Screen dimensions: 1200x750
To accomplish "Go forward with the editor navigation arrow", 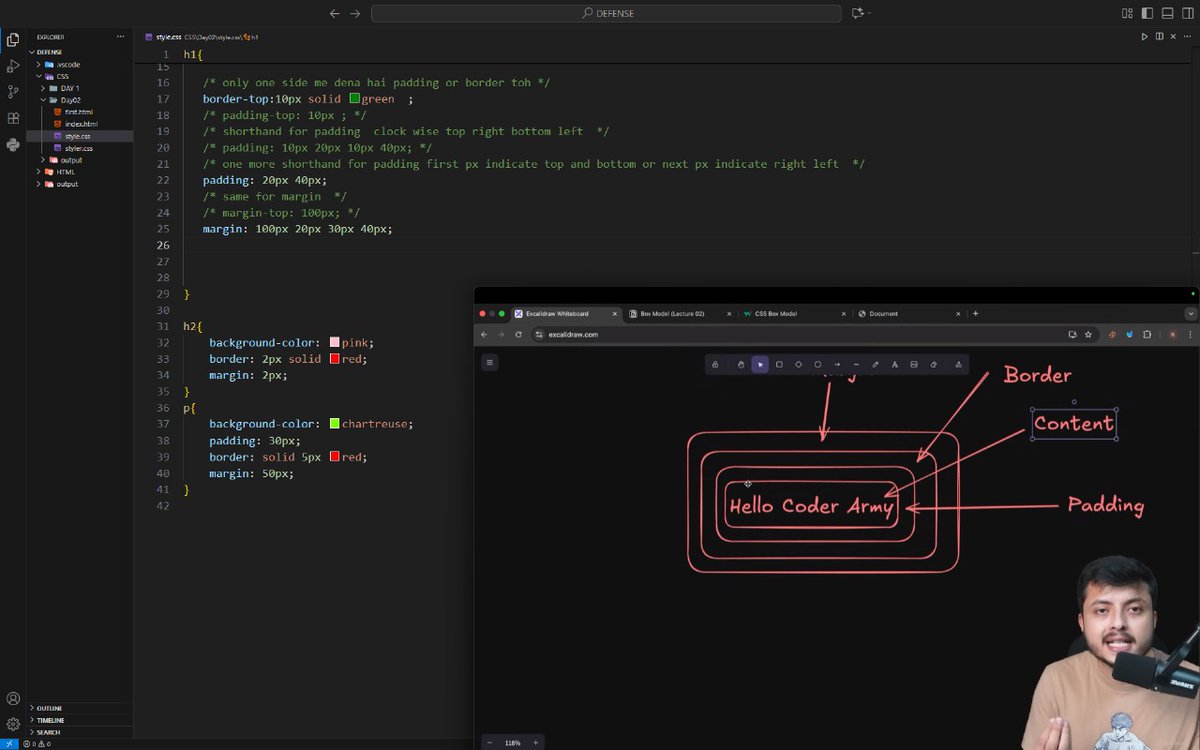I will (x=354, y=13).
